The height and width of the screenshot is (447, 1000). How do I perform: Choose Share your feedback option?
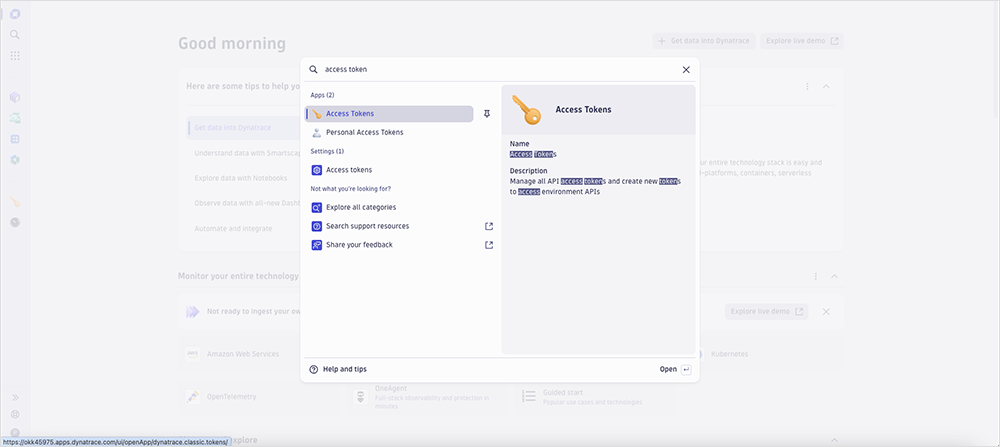pyautogui.click(x=359, y=245)
